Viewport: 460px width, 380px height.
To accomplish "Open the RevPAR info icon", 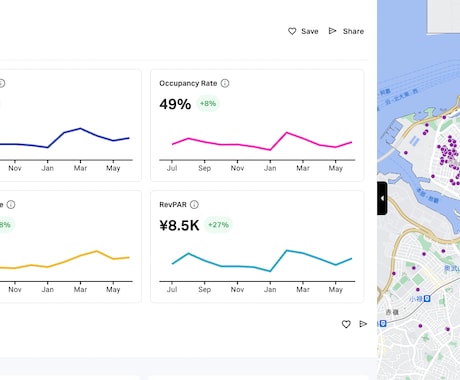I will coord(194,205).
